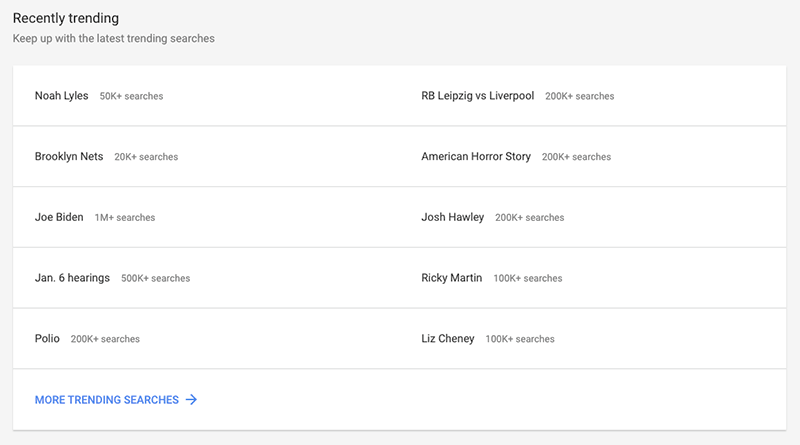800x445 pixels.
Task: Click the 1M+ searches count for Joe Biden
Action: click(125, 218)
